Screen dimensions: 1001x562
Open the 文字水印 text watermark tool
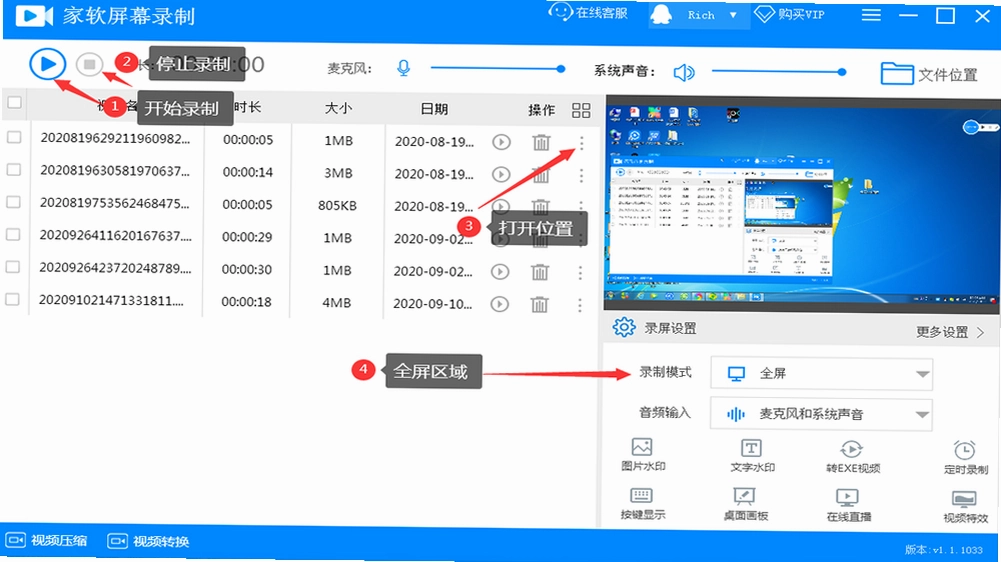(x=752, y=456)
